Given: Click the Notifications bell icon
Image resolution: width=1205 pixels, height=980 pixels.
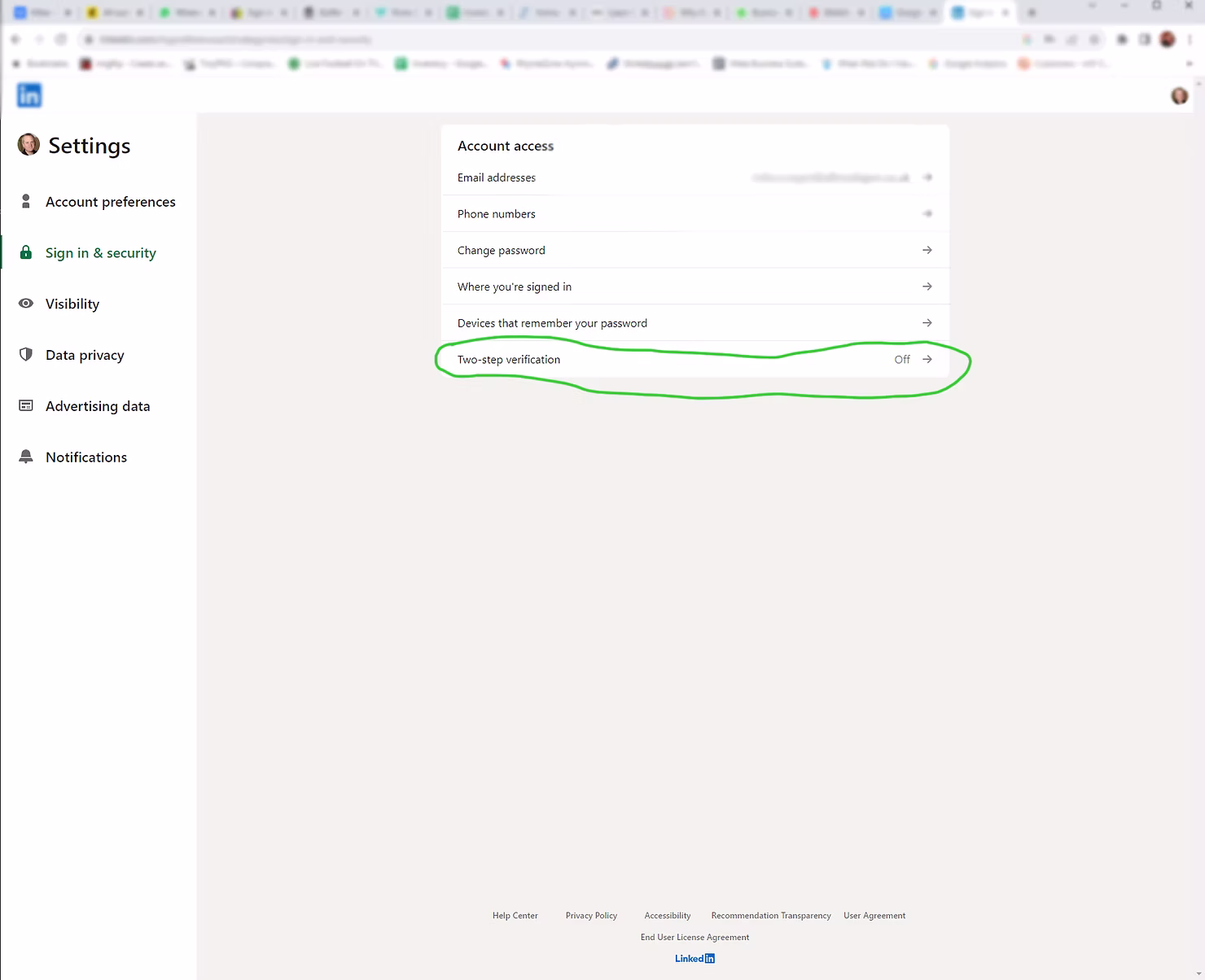Looking at the screenshot, I should tap(26, 457).
